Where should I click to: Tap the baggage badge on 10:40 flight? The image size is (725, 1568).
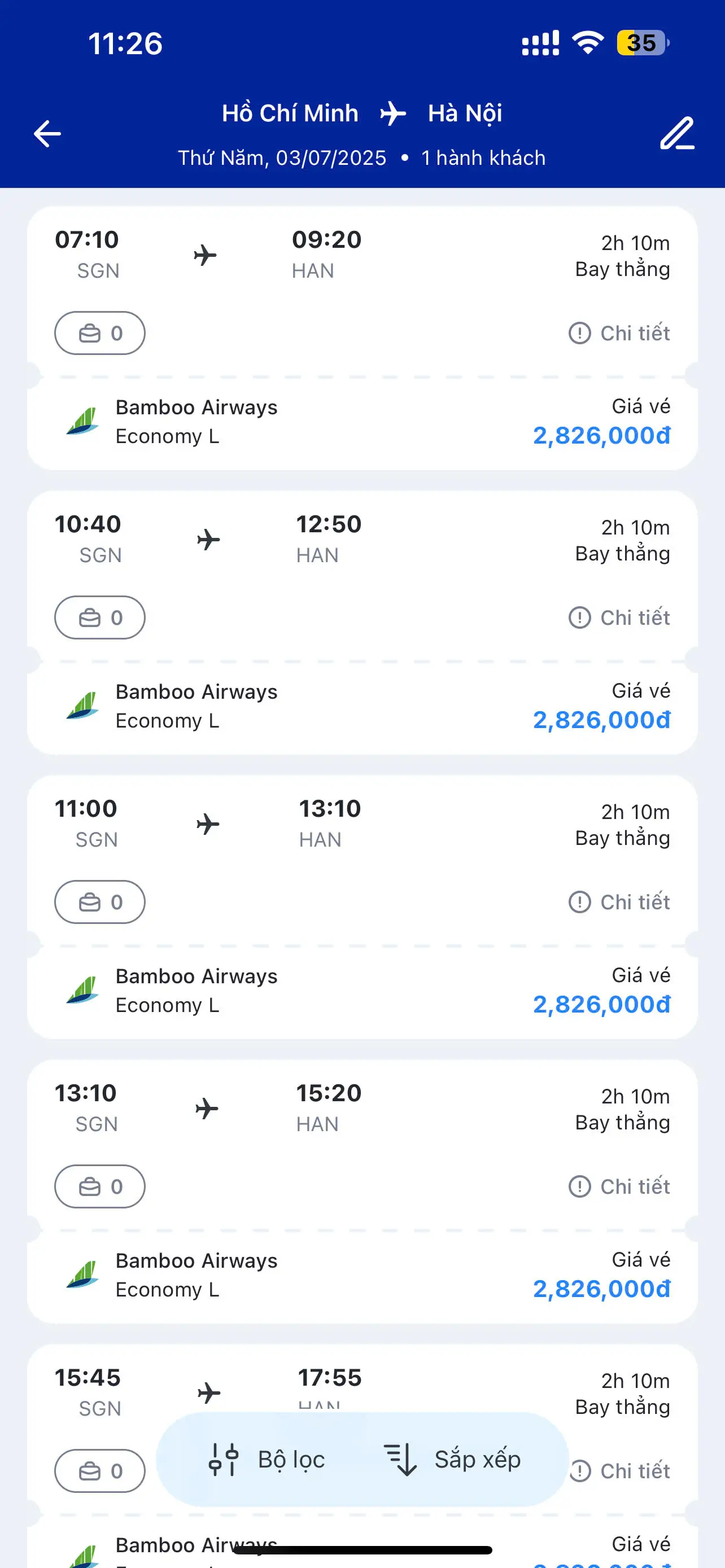tap(100, 617)
